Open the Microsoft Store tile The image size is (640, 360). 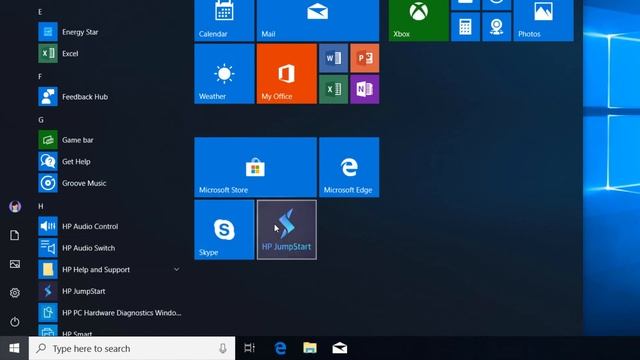click(x=256, y=167)
